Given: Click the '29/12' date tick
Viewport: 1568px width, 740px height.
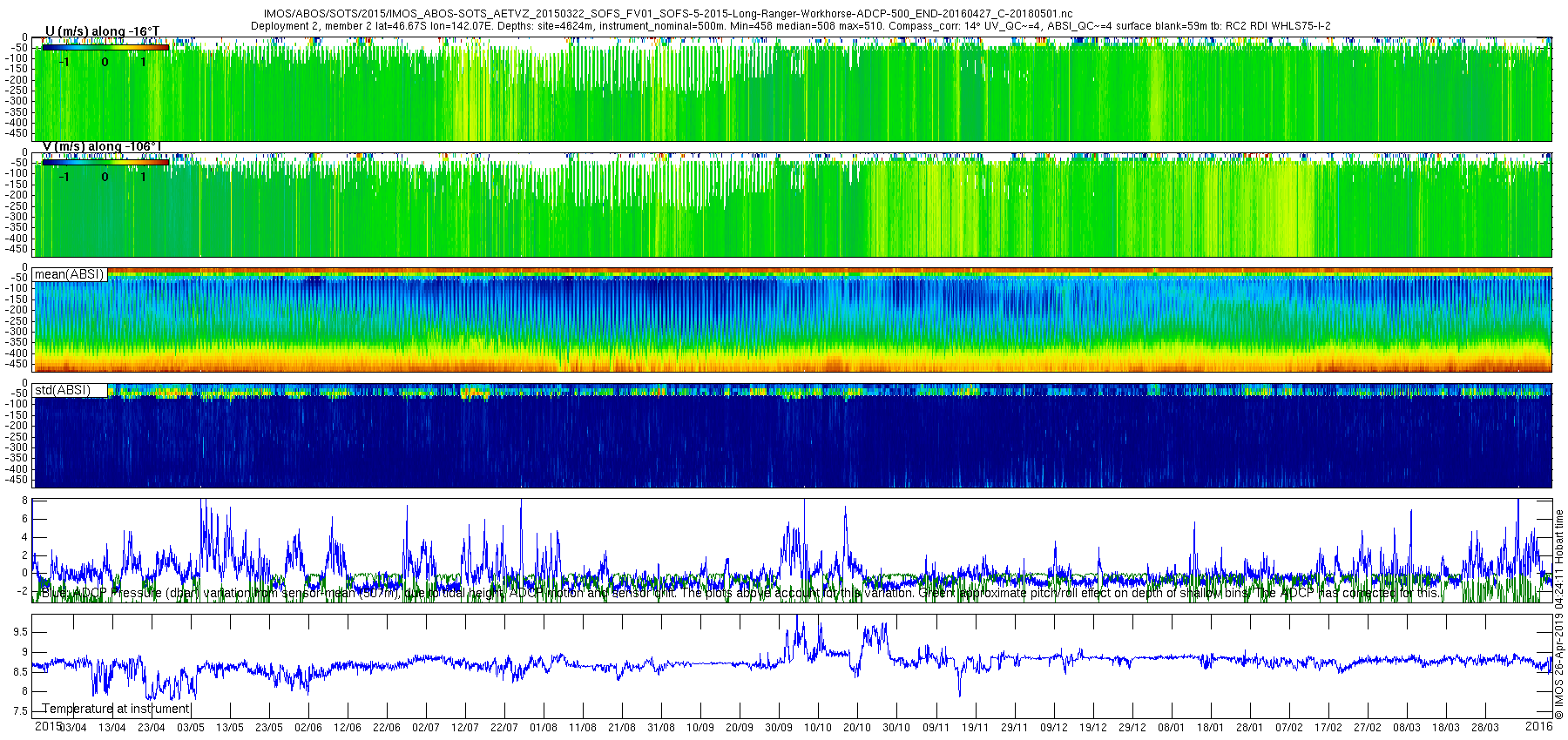Looking at the screenshot, I should pyautogui.click(x=1132, y=728).
